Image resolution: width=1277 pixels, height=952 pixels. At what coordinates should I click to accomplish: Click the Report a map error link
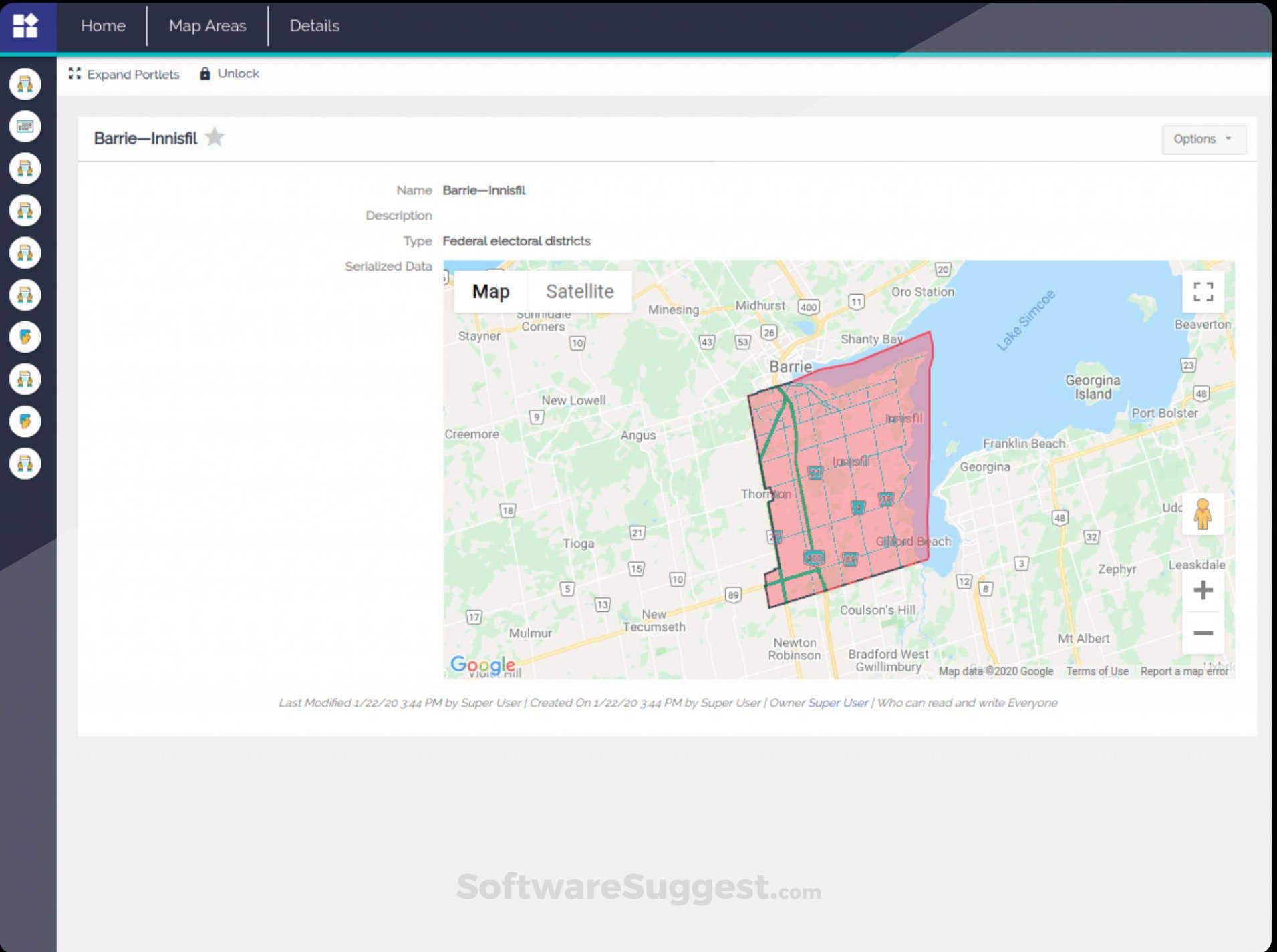tap(1183, 671)
